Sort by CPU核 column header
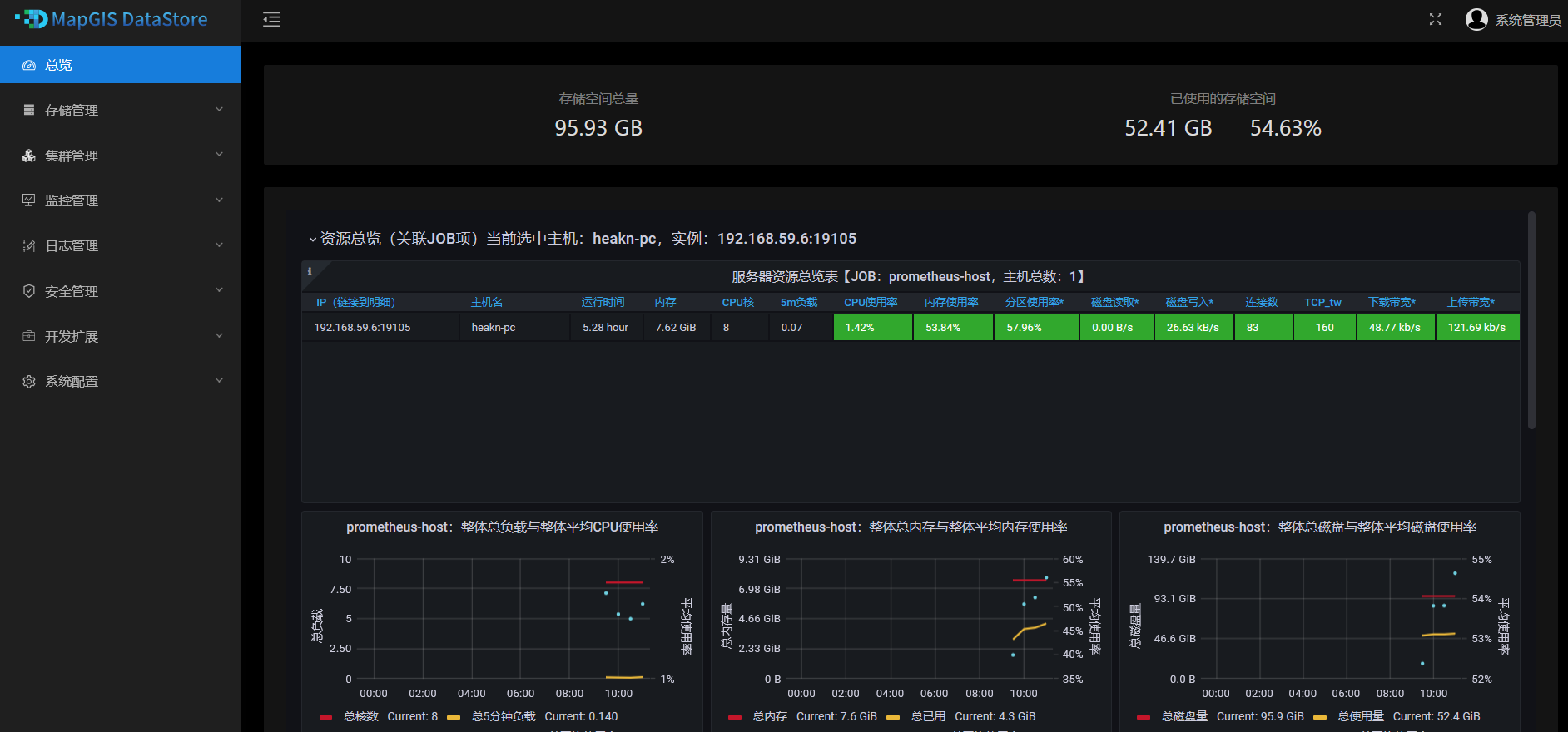Screen dimensions: 1568x732 738,303
